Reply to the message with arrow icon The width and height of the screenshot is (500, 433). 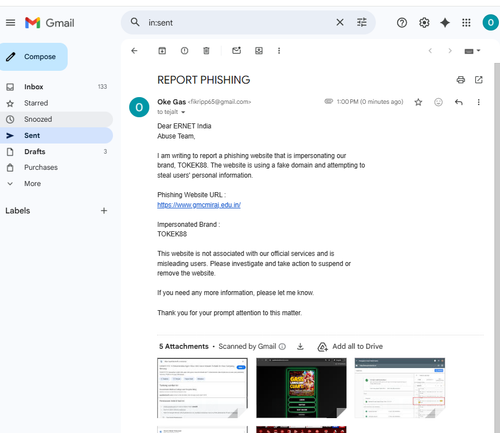coord(459,102)
